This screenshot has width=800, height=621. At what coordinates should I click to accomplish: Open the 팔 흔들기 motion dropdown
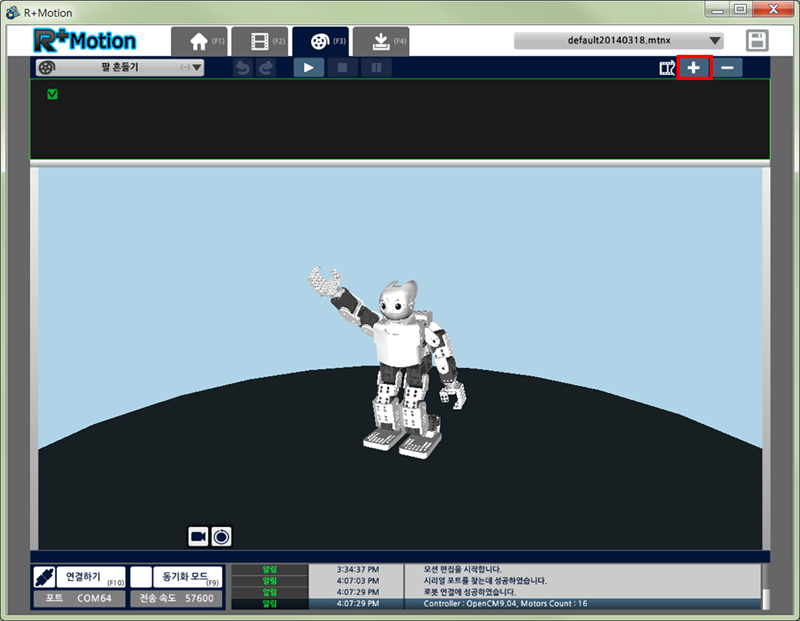coord(120,68)
